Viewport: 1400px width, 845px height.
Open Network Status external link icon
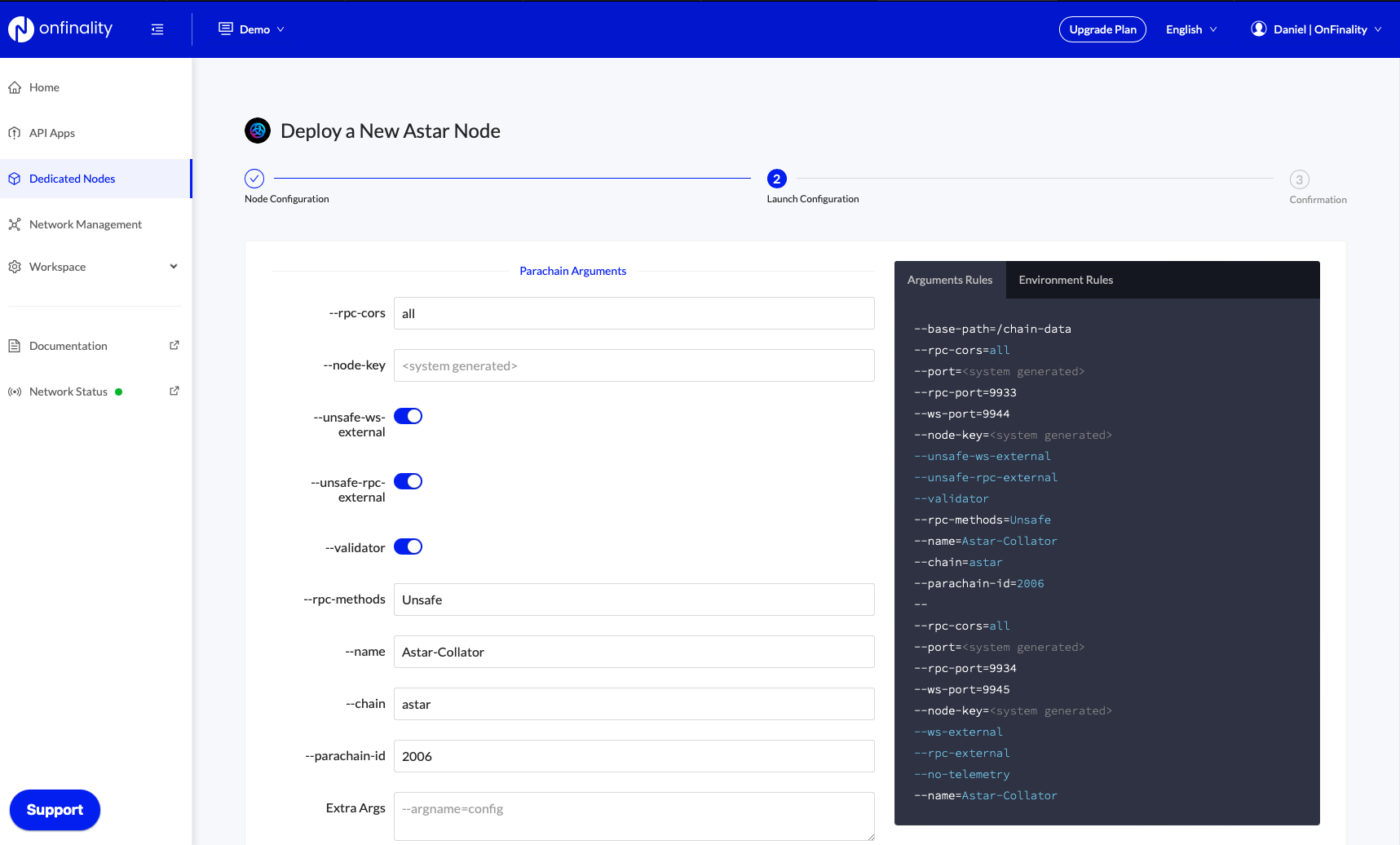[x=174, y=392]
